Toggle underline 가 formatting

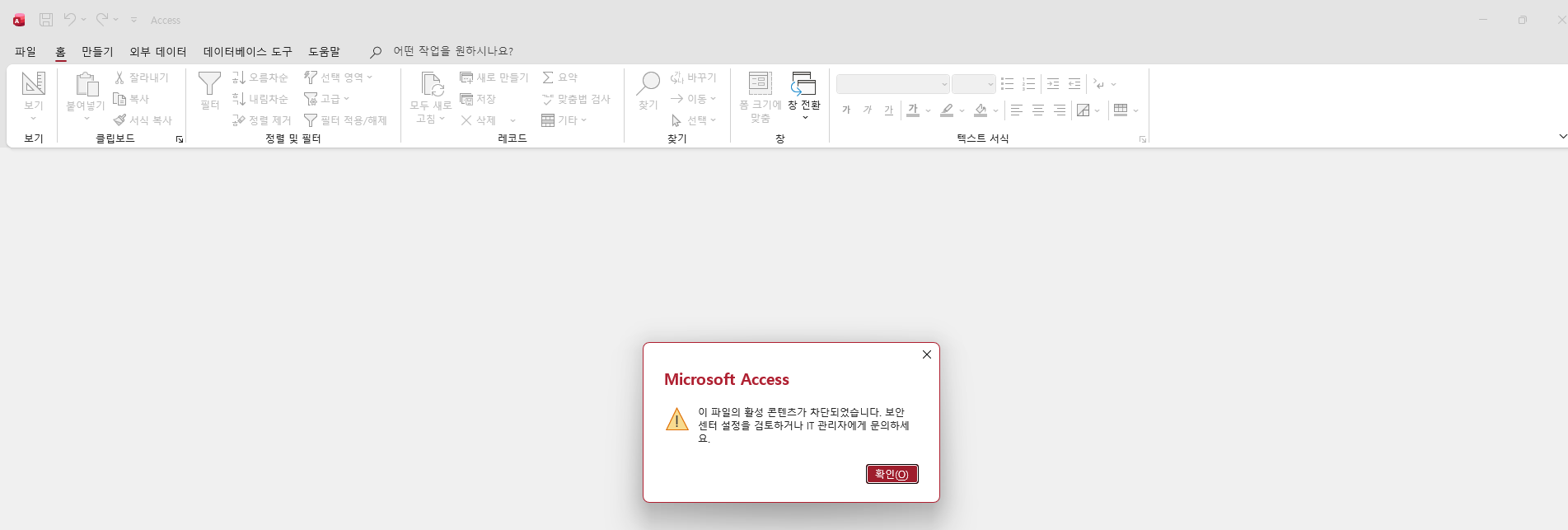pyautogui.click(x=888, y=110)
